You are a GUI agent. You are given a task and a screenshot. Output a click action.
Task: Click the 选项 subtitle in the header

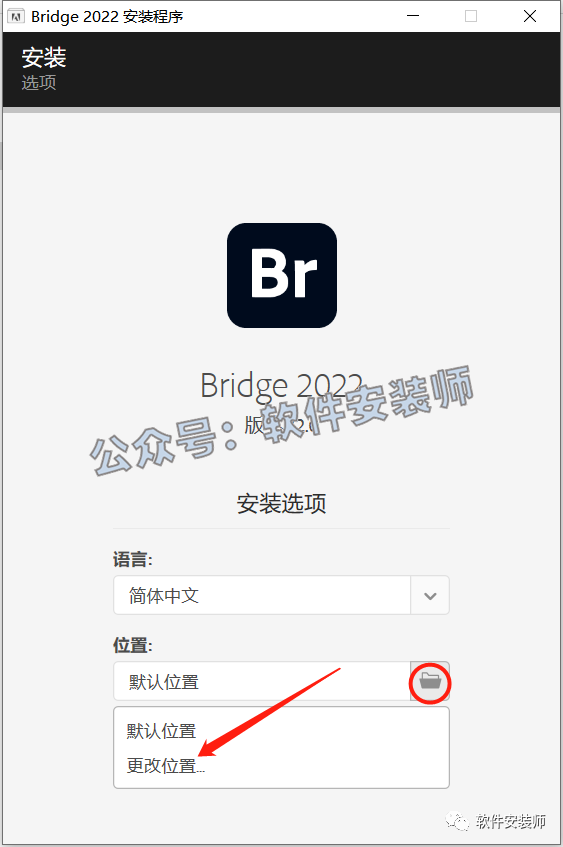[39, 83]
